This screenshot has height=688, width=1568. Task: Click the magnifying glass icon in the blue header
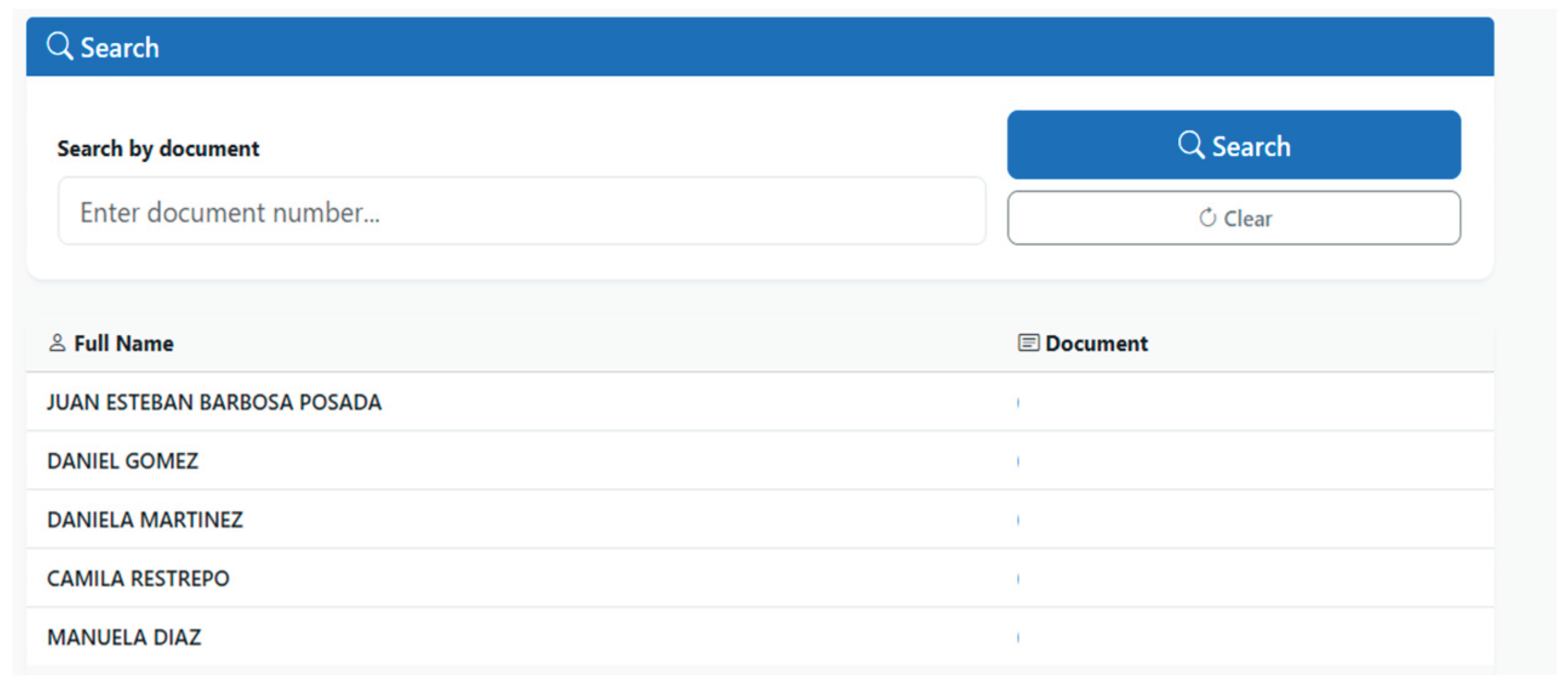point(59,45)
